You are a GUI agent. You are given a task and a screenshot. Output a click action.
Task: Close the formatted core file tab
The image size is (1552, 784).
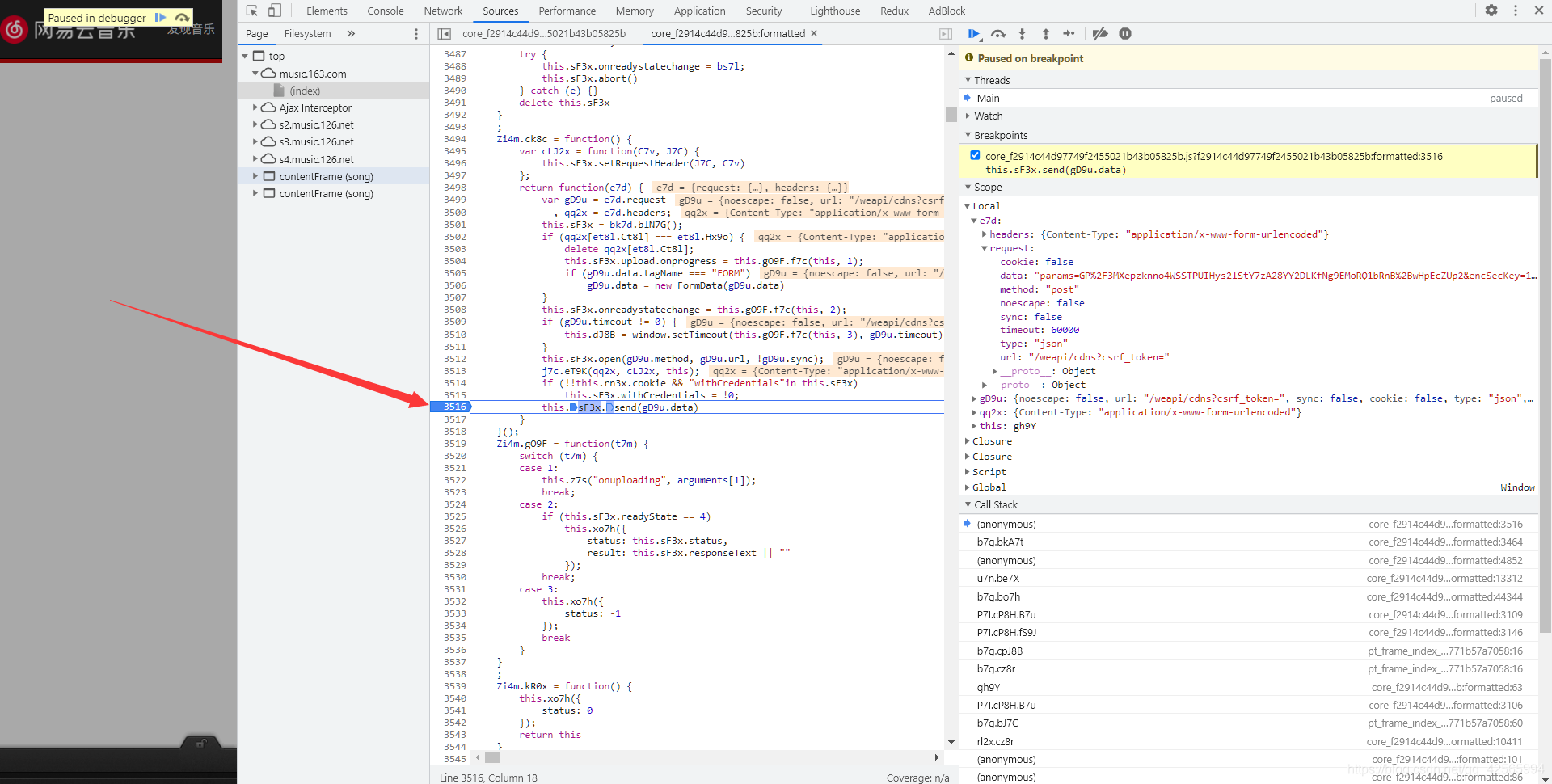pos(814,33)
